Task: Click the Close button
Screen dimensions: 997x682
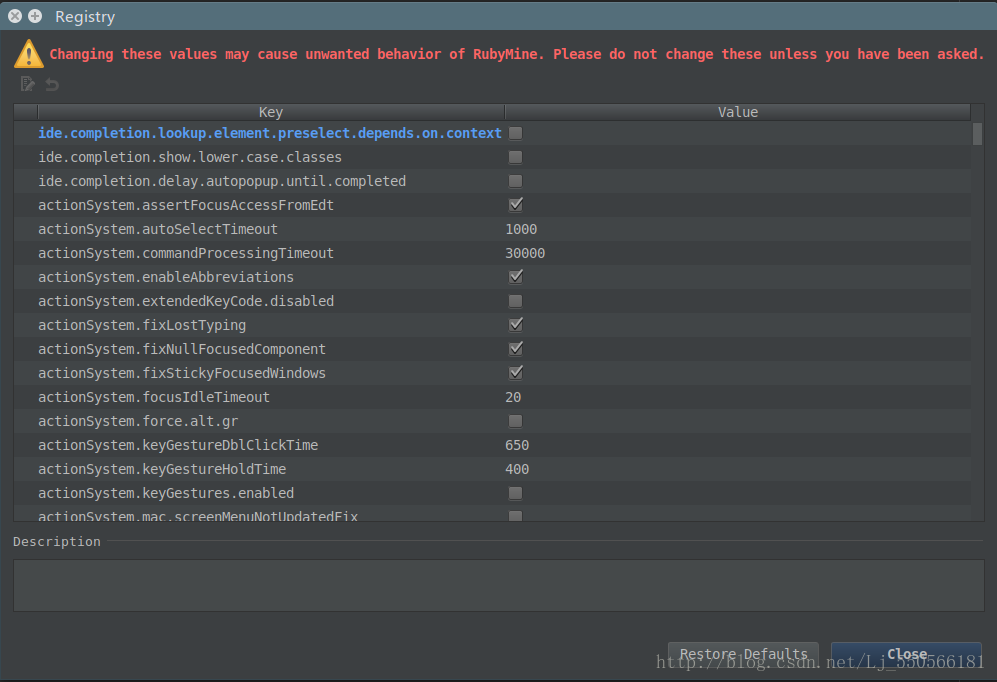Action: click(x=907, y=654)
